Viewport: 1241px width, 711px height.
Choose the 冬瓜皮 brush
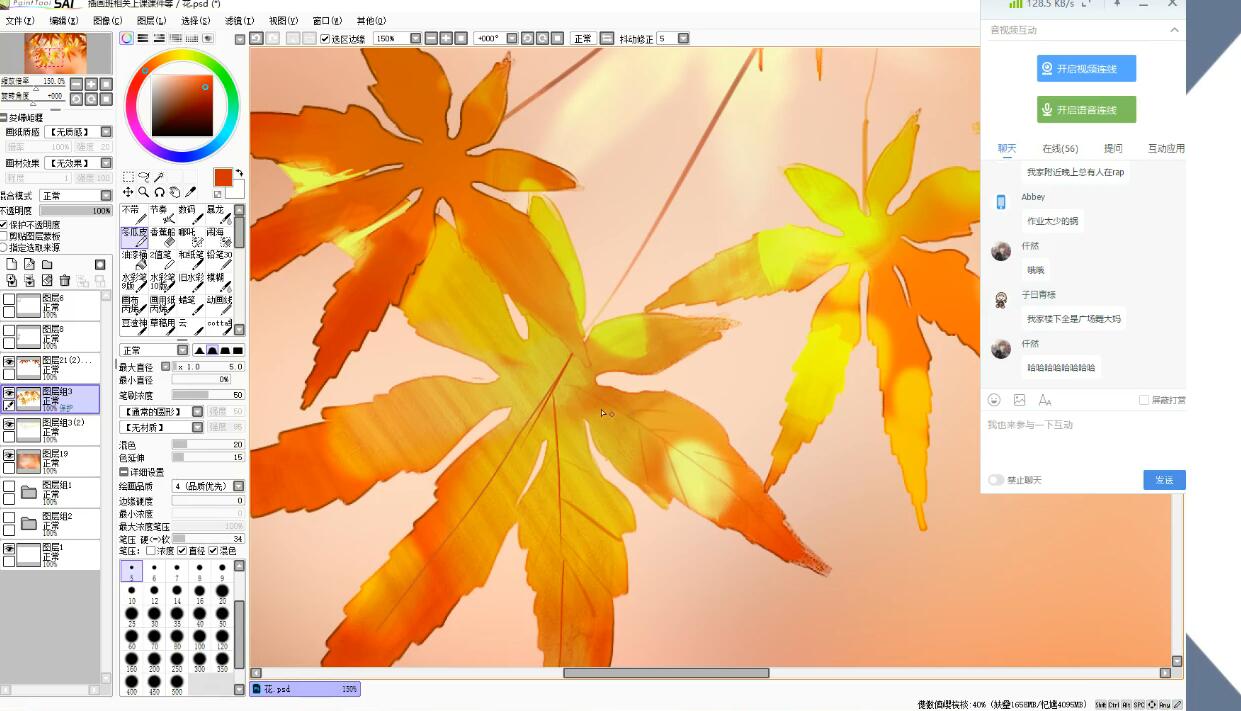134,236
